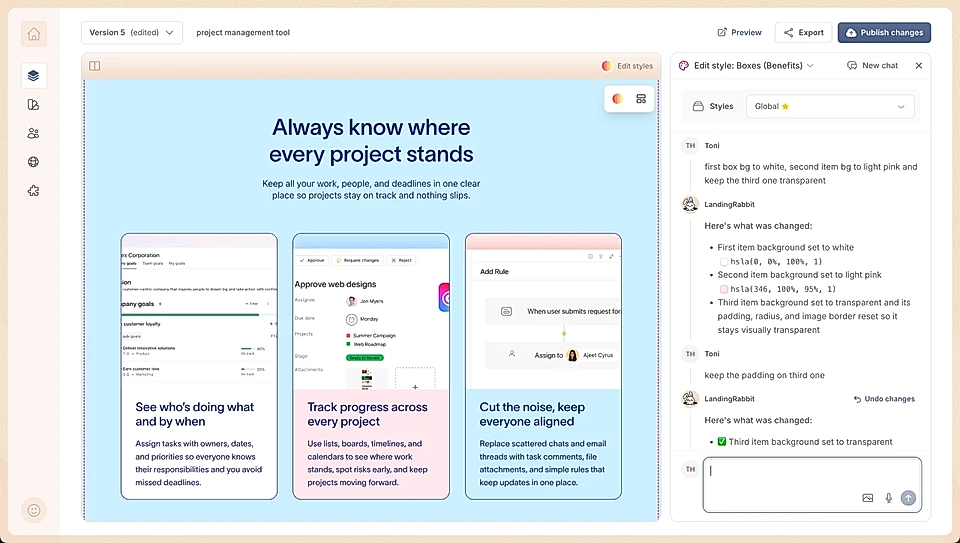Click 'Cut the noise, keep everyone aligned' title
The height and width of the screenshot is (543, 960).
pos(532,414)
